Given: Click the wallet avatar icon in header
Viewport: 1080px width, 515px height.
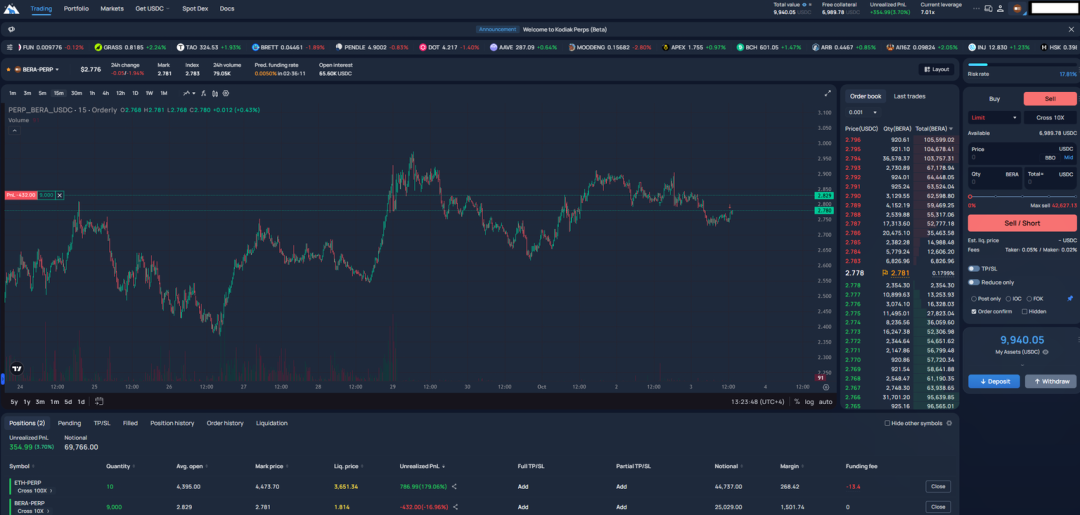Looking at the screenshot, I should coord(1016,8).
